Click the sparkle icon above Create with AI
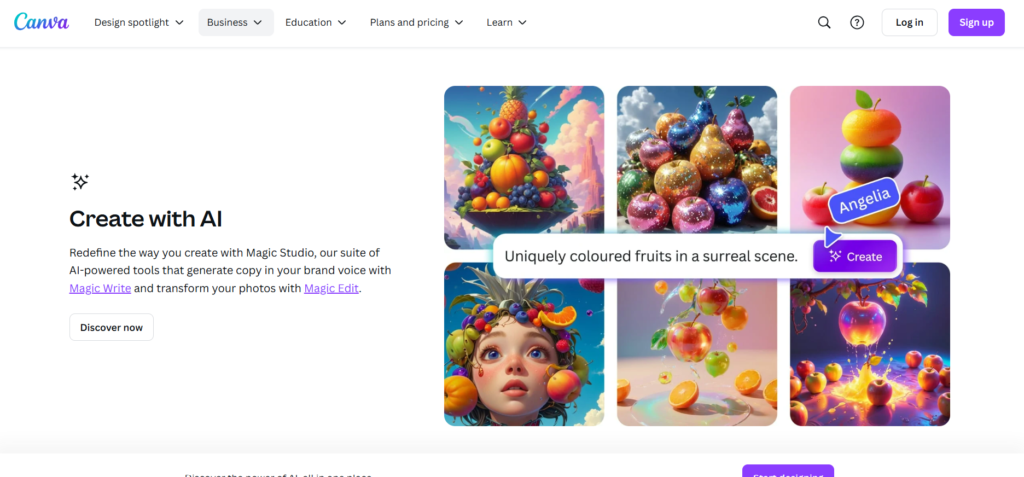Viewport: 1024px width, 477px height. pos(80,181)
